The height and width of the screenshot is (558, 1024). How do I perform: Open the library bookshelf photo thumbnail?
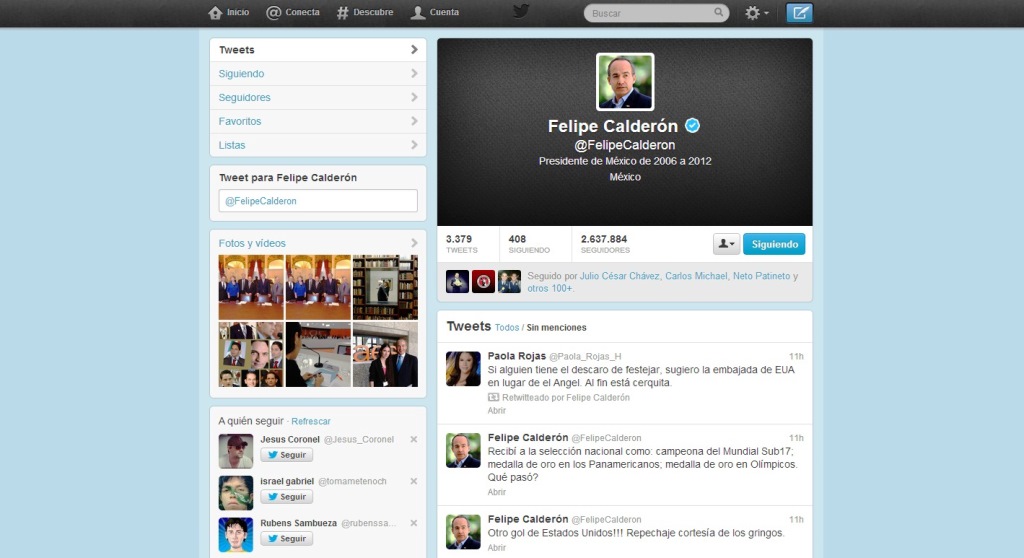pos(385,287)
